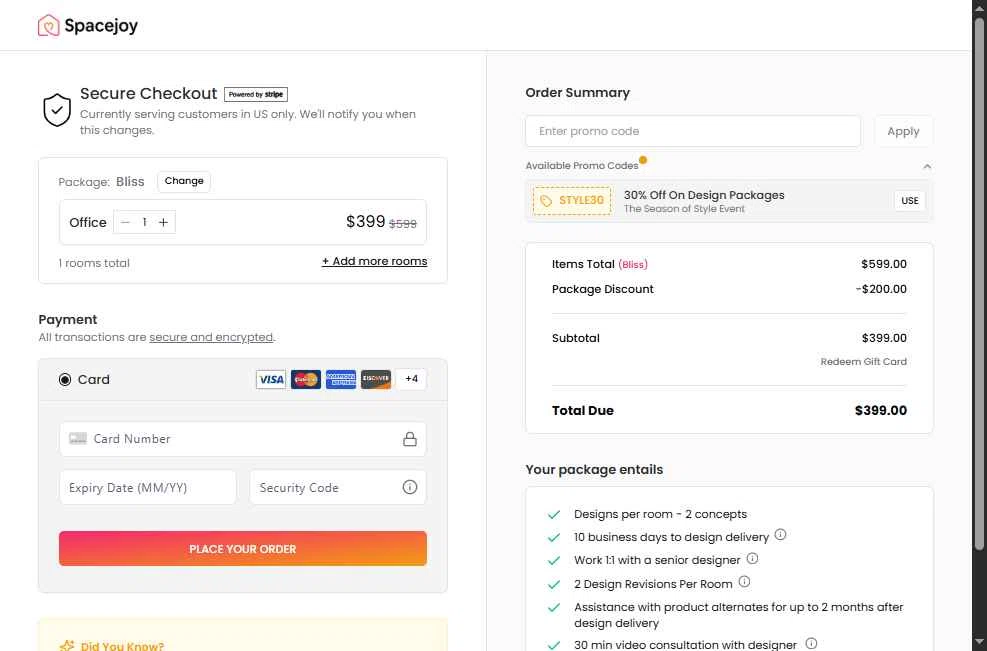Show the +4 more card types
This screenshot has width=987, height=651.
[x=411, y=378]
